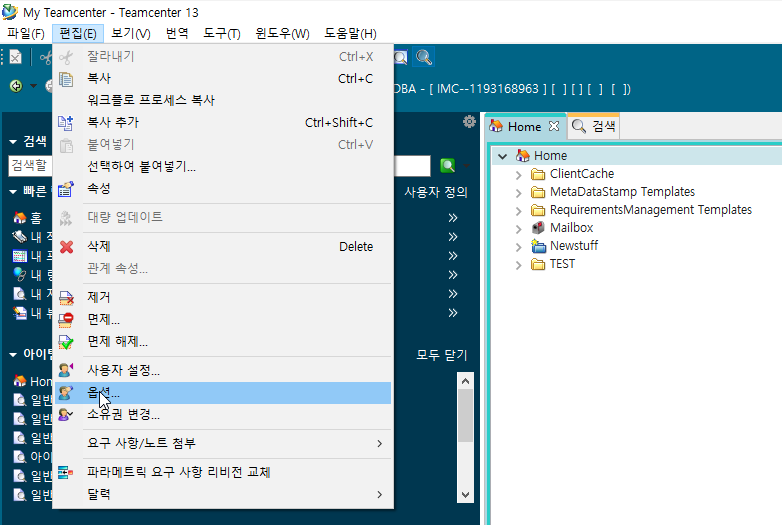
Task: Click the red X Delete (삭제) icon
Action: pyautogui.click(x=67, y=247)
